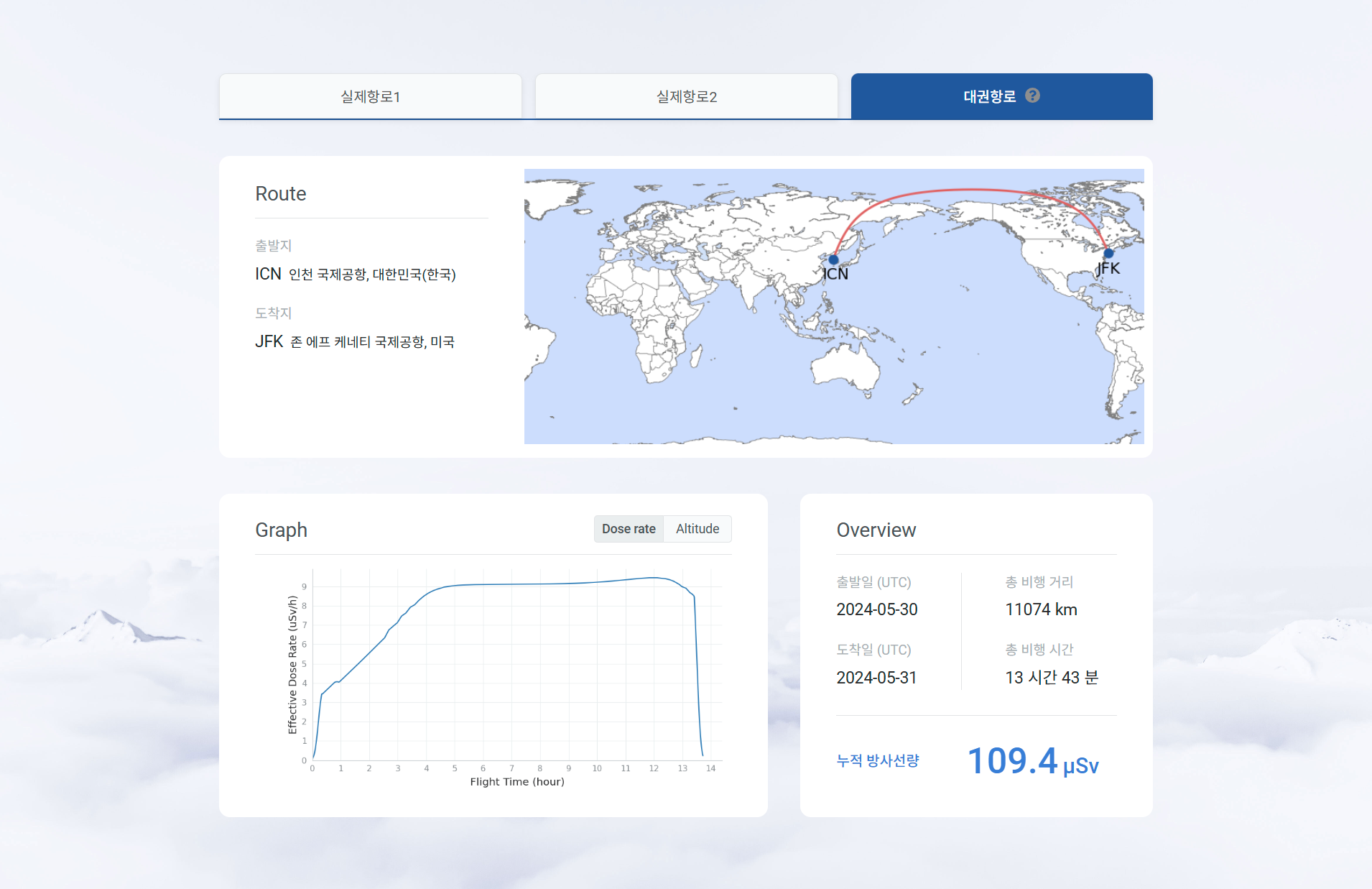1372x889 pixels.
Task: Click the 출발일 (UTC) label
Action: [873, 582]
